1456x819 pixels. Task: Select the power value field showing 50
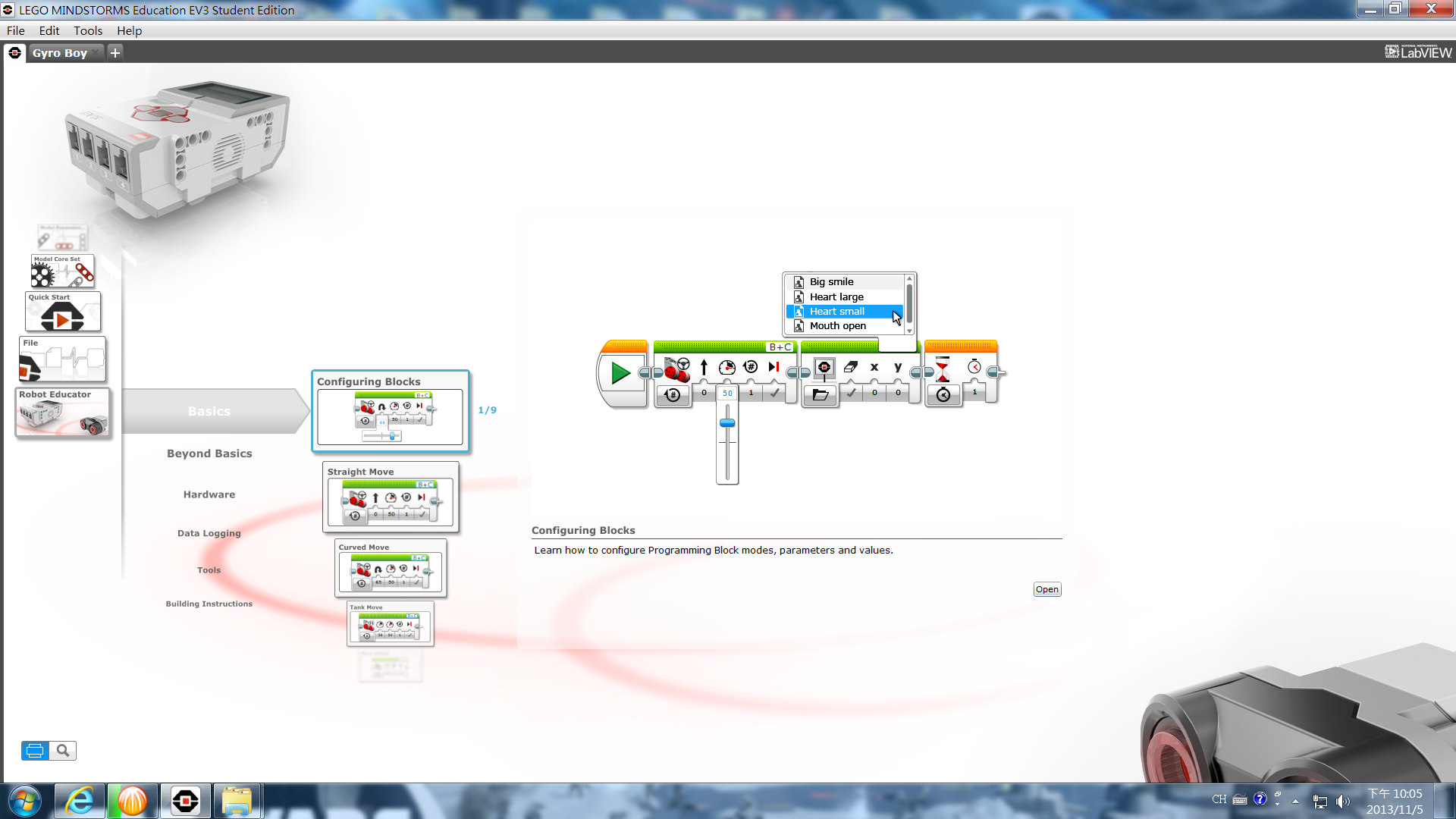point(727,393)
